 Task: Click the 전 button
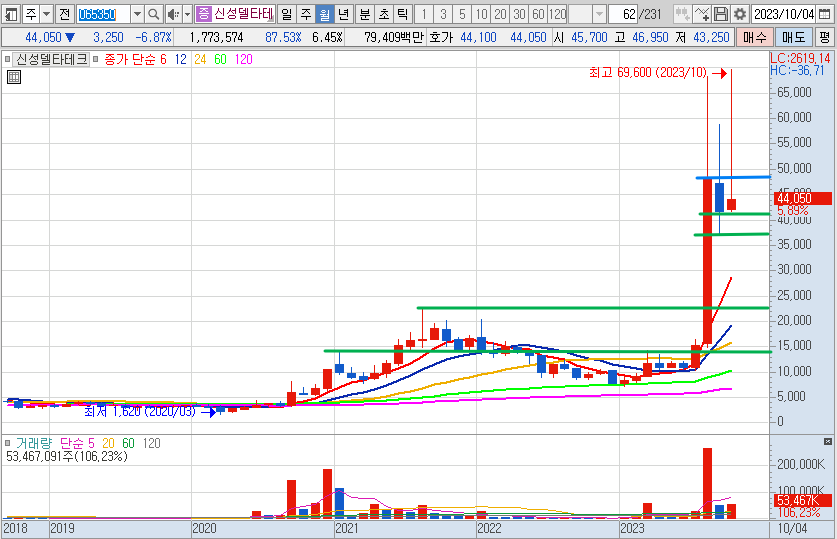pyautogui.click(x=65, y=14)
